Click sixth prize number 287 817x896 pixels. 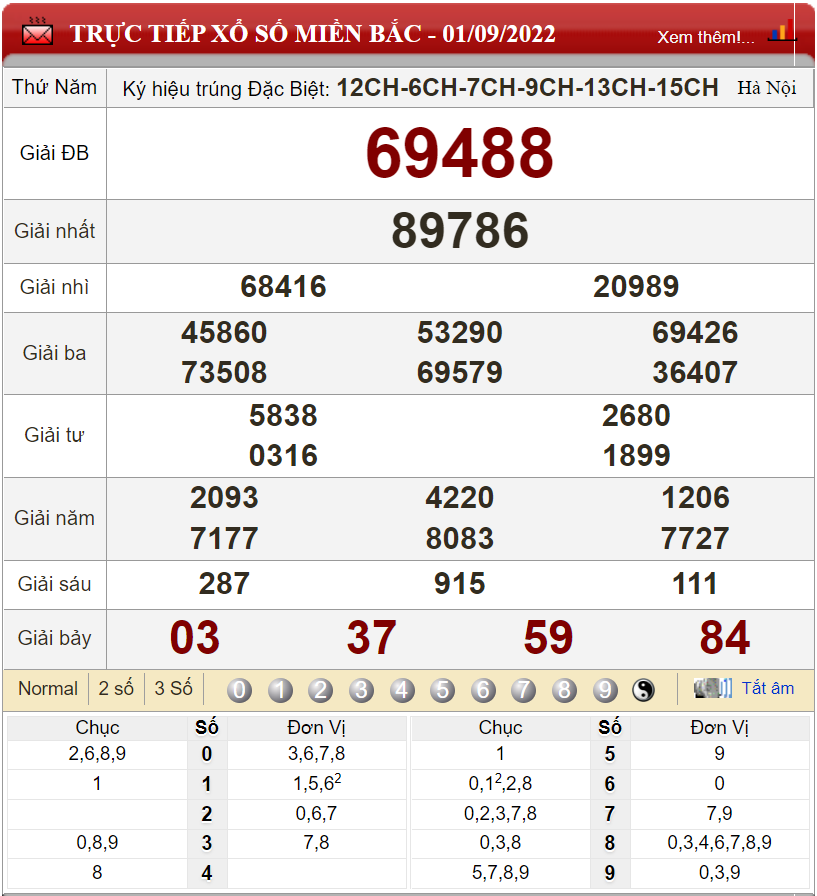coord(224,584)
